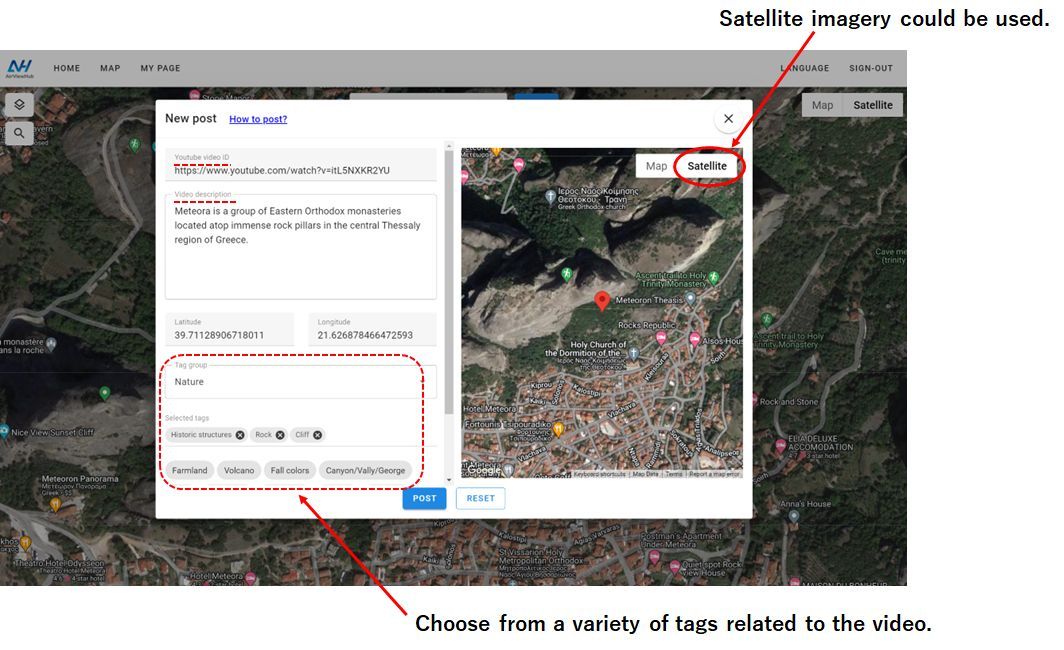Edit the Video description text area

[x=301, y=247]
